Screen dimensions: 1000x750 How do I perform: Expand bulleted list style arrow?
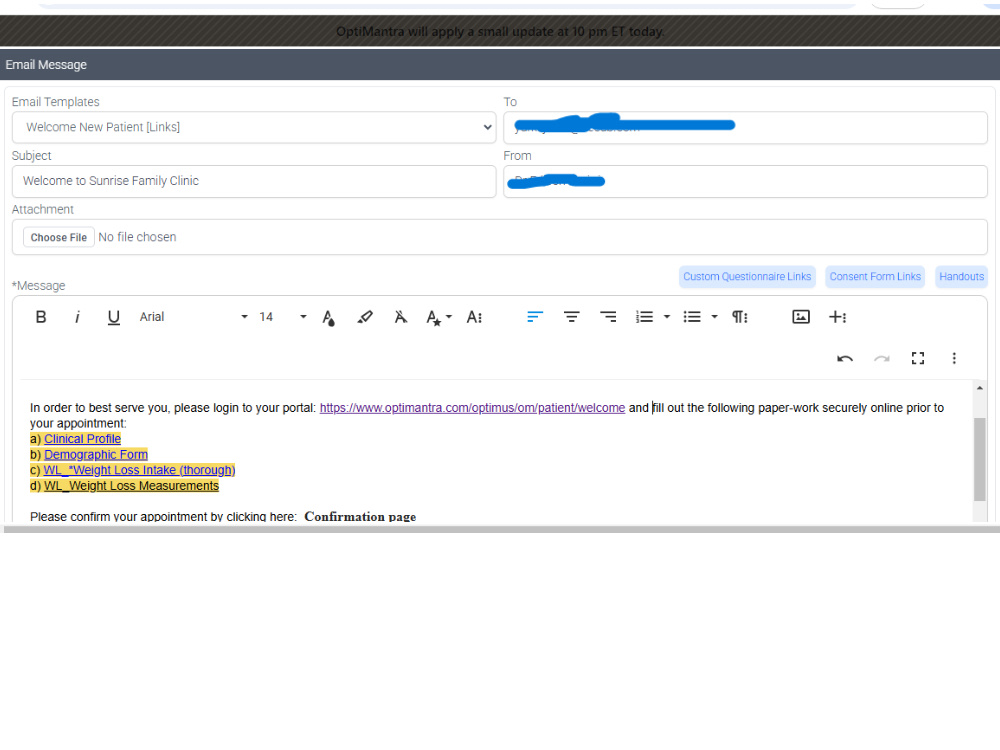(714, 317)
